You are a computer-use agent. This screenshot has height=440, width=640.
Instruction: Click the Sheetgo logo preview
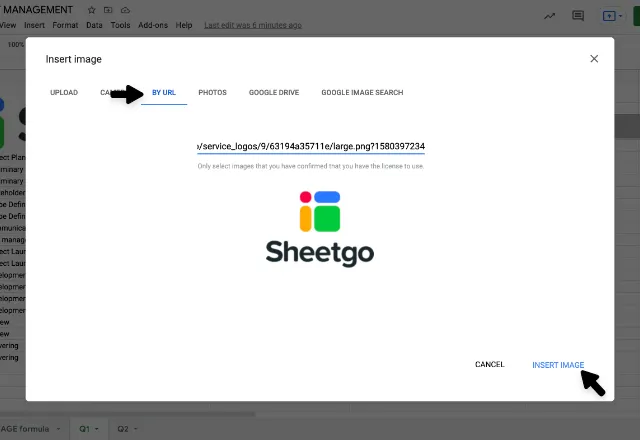pyautogui.click(x=320, y=229)
